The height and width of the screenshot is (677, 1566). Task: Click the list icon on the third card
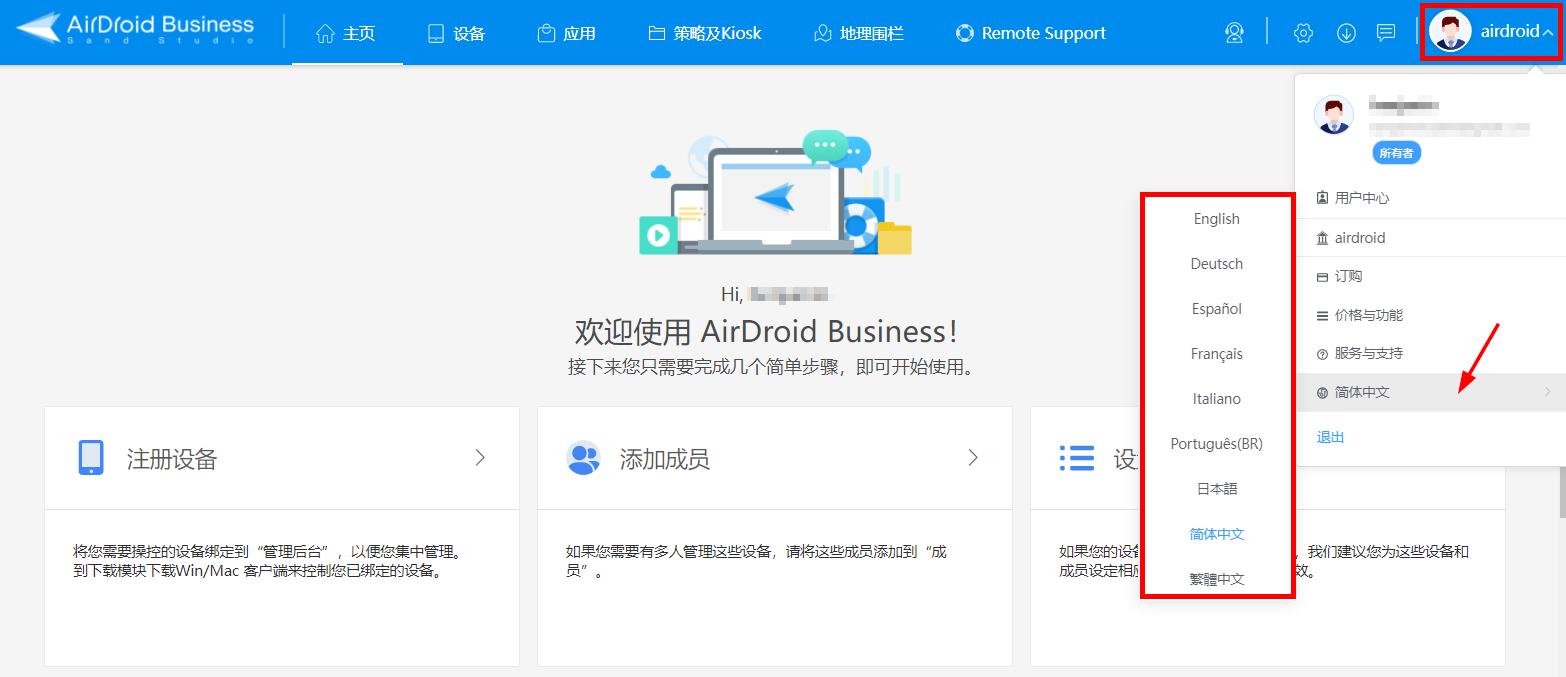coord(1077,458)
